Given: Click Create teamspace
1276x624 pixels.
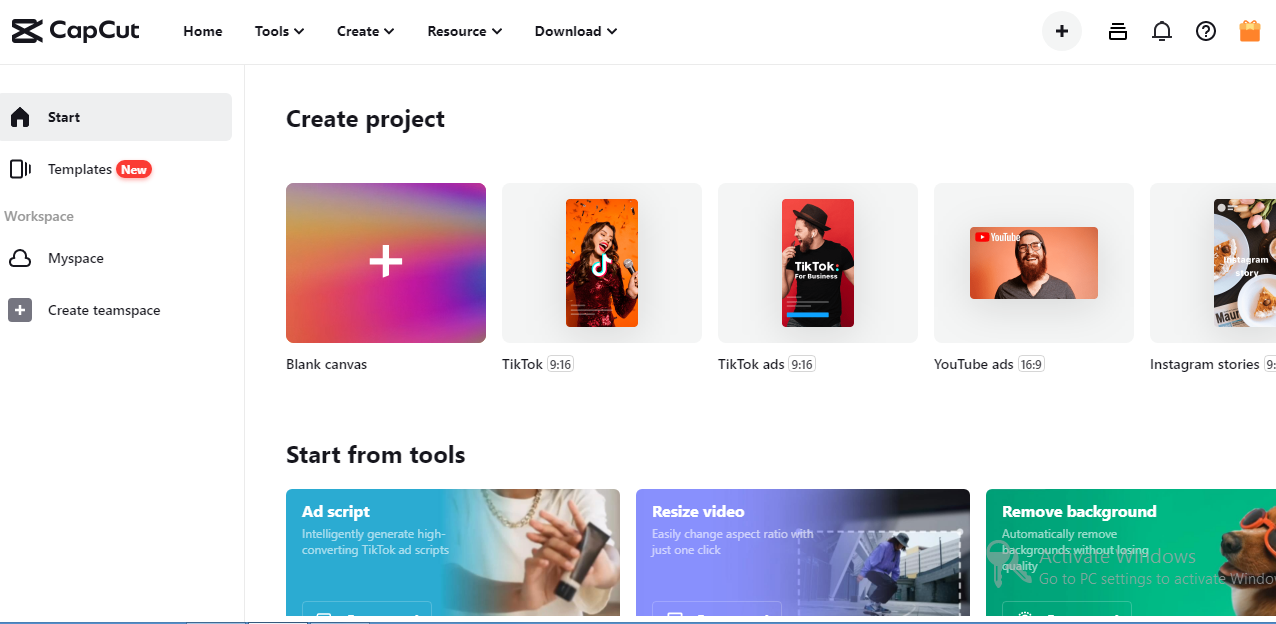Looking at the screenshot, I should tap(116, 310).
